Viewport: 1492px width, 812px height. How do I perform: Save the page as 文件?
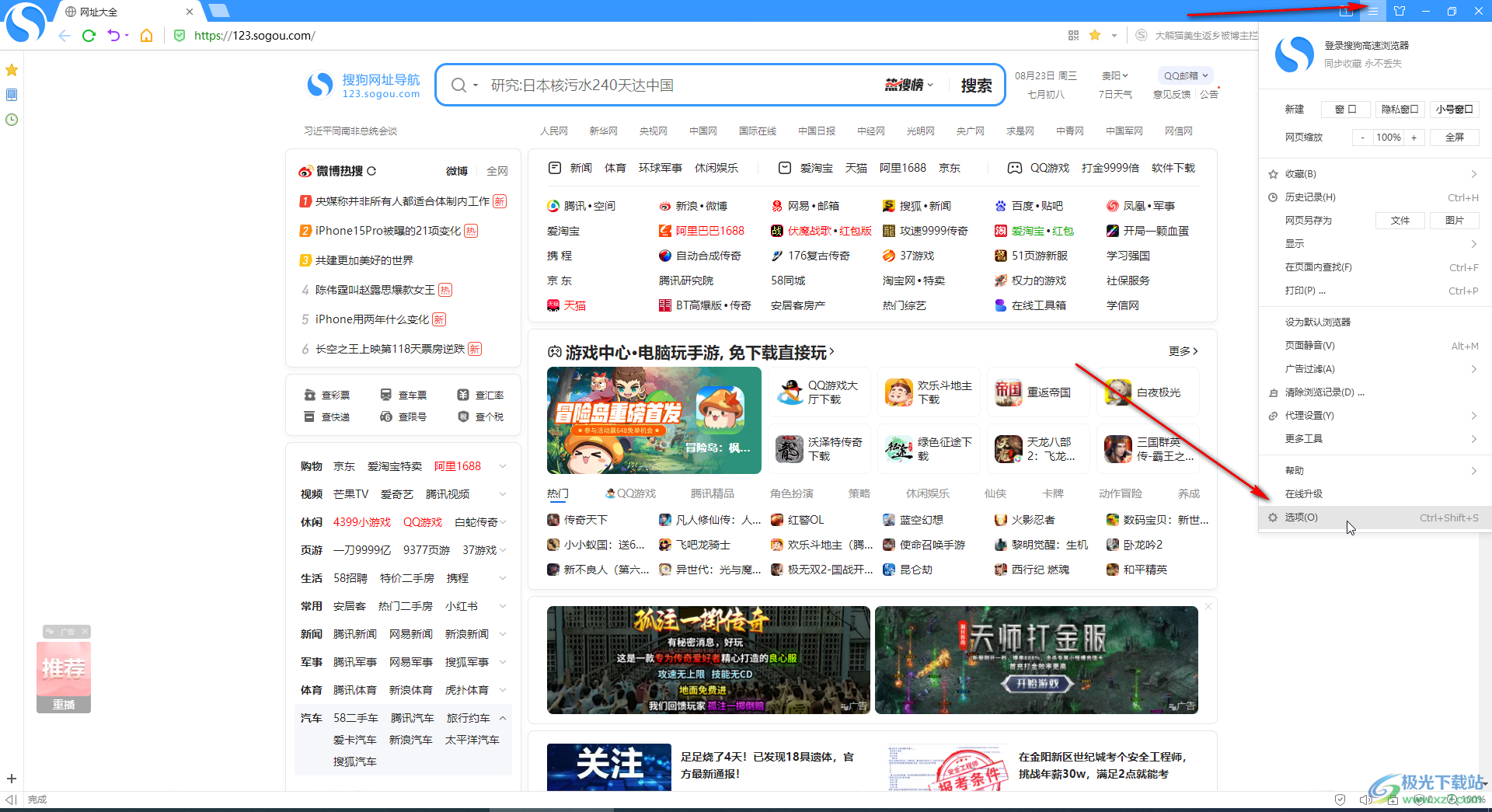1400,221
